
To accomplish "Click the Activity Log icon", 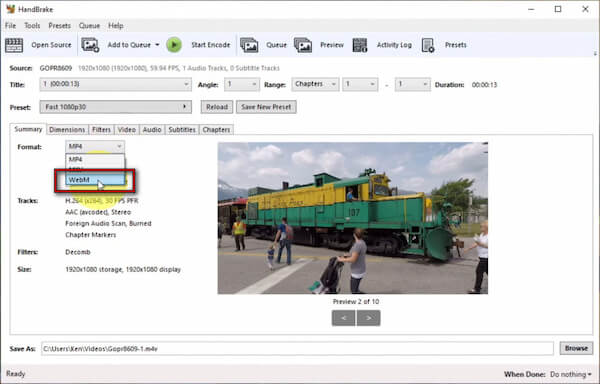I will [x=360, y=45].
